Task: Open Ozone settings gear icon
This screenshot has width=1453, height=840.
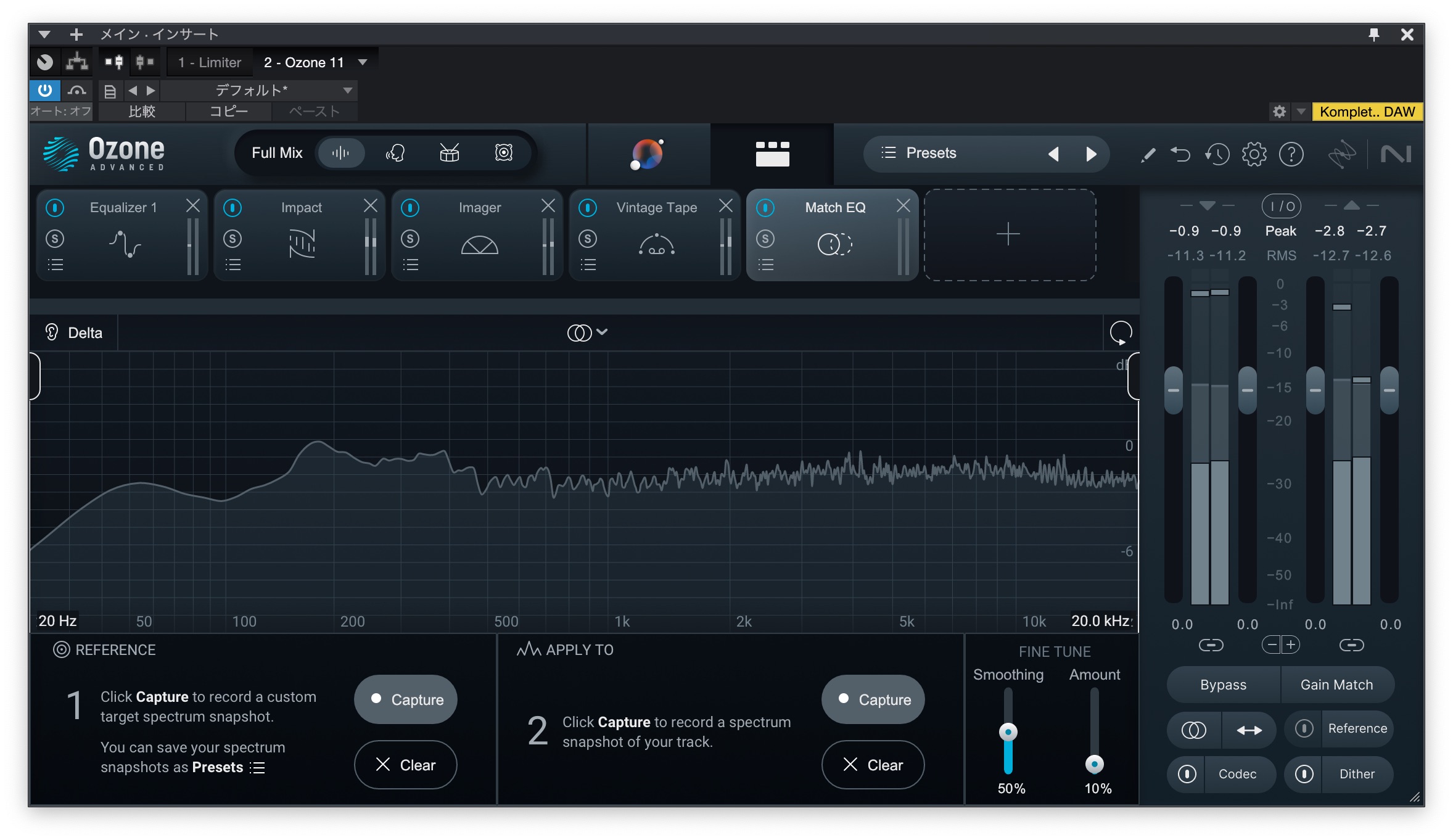Action: 1254,154
